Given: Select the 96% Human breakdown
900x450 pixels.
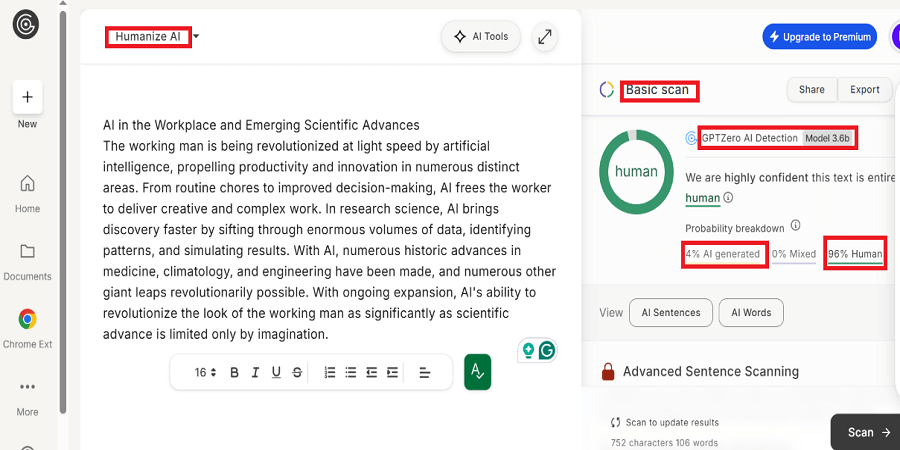Looking at the screenshot, I should pyautogui.click(x=855, y=254).
